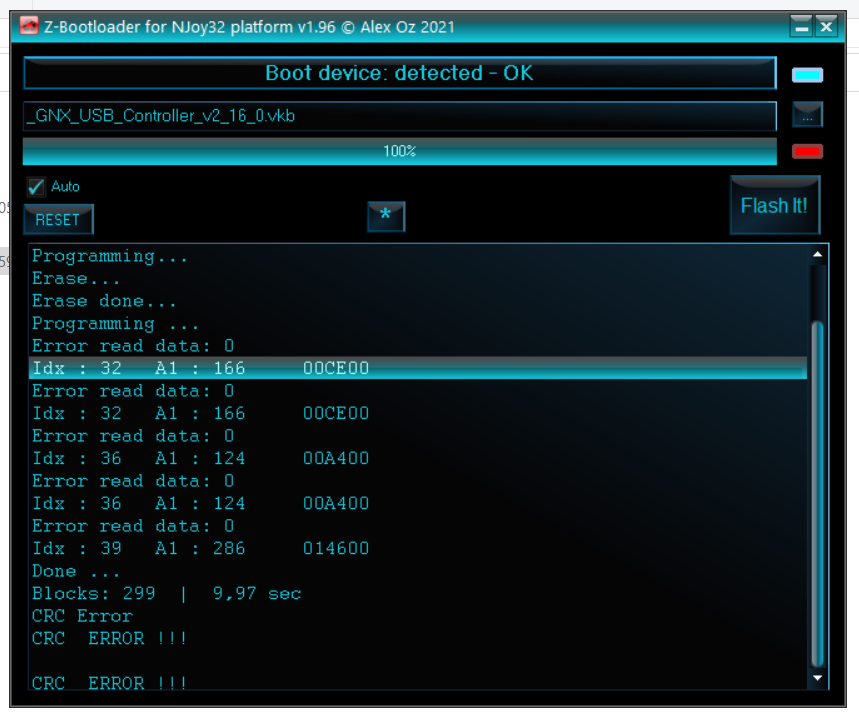Click the Flash It! button
This screenshot has height=712, width=859.
[775, 205]
